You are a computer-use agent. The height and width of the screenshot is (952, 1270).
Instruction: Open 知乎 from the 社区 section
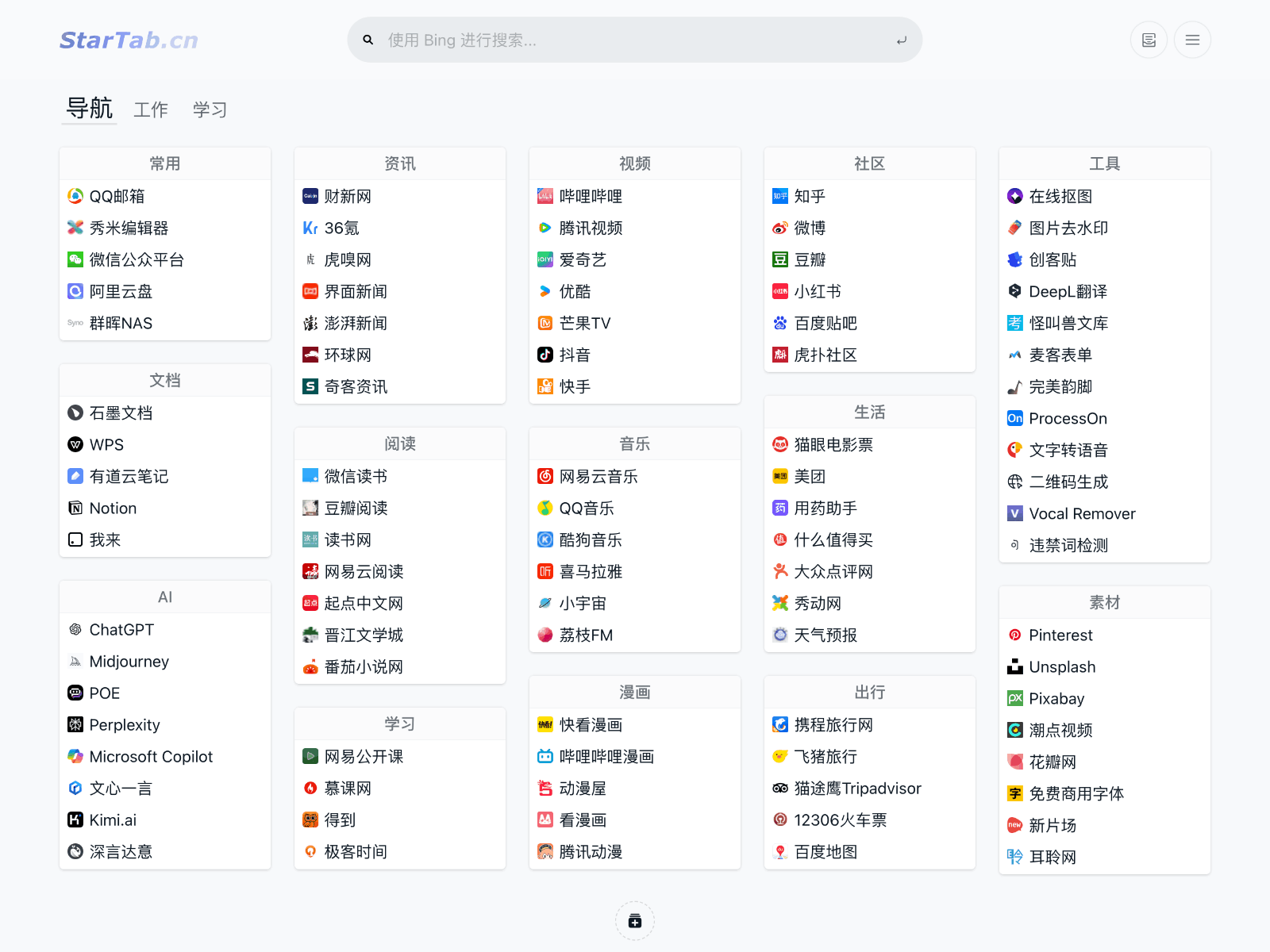[810, 196]
